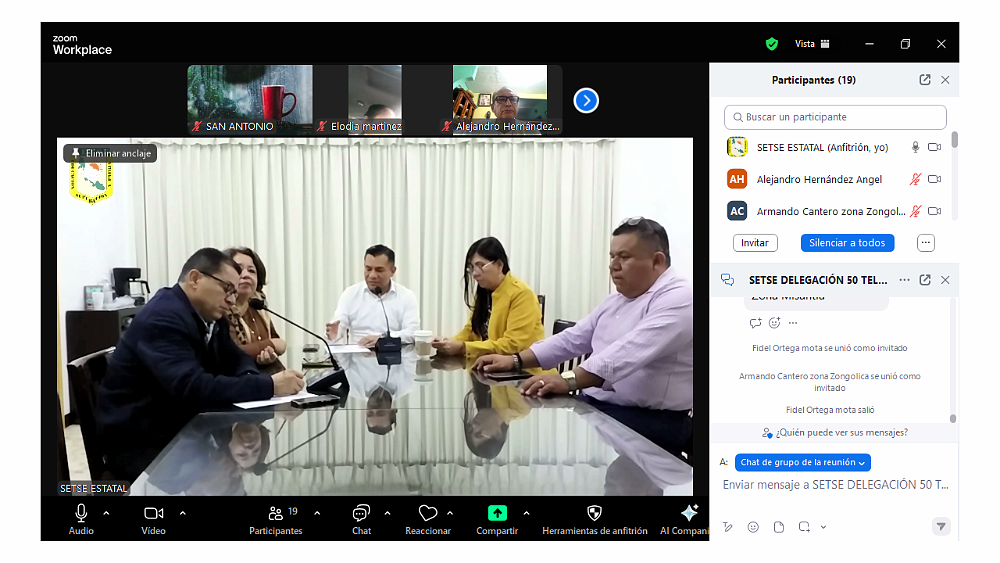Viewport: 1000px width, 563px height.
Task: Open the Chat de grupo de la reunión dropdown
Action: (803, 462)
